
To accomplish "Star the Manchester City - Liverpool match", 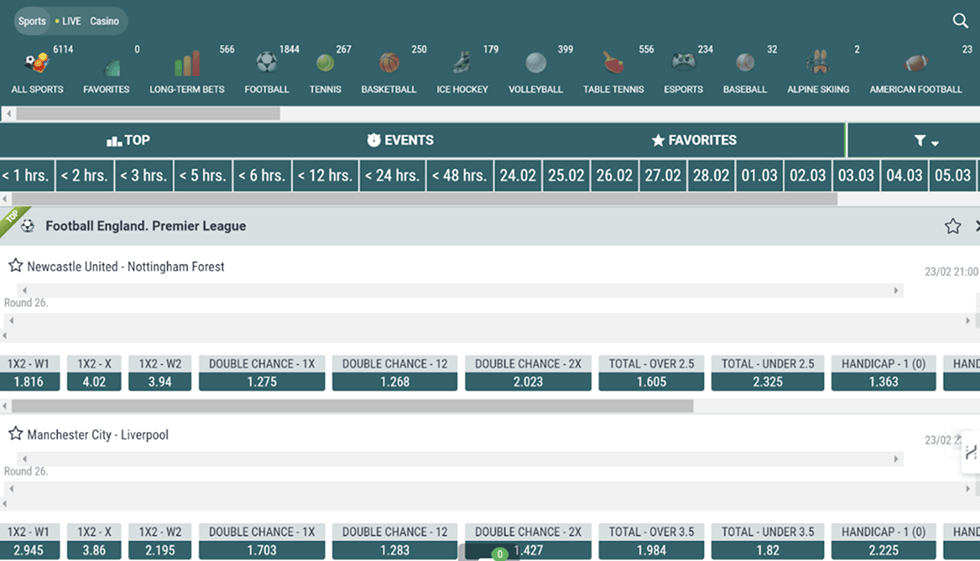I will pos(16,434).
